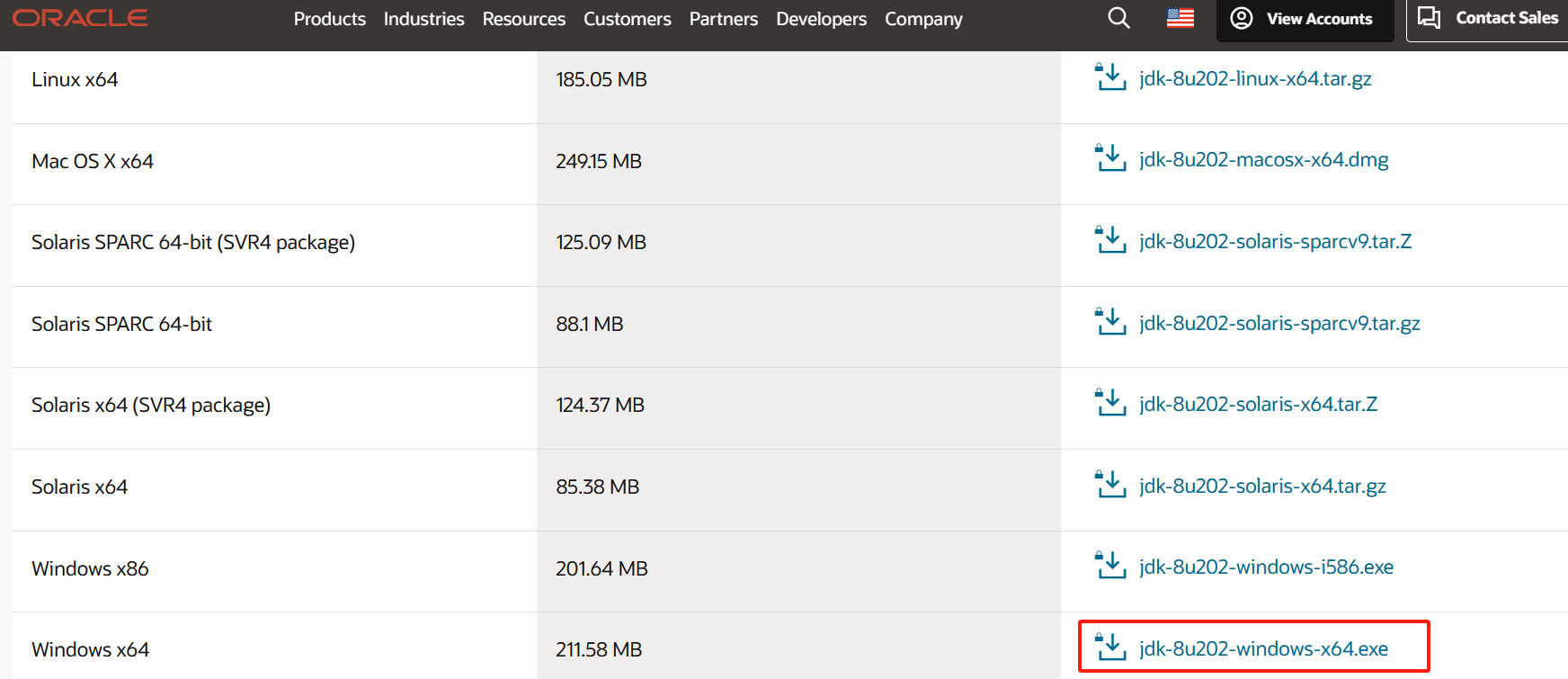
Task: Click View Accounts label
Action: tap(1319, 19)
